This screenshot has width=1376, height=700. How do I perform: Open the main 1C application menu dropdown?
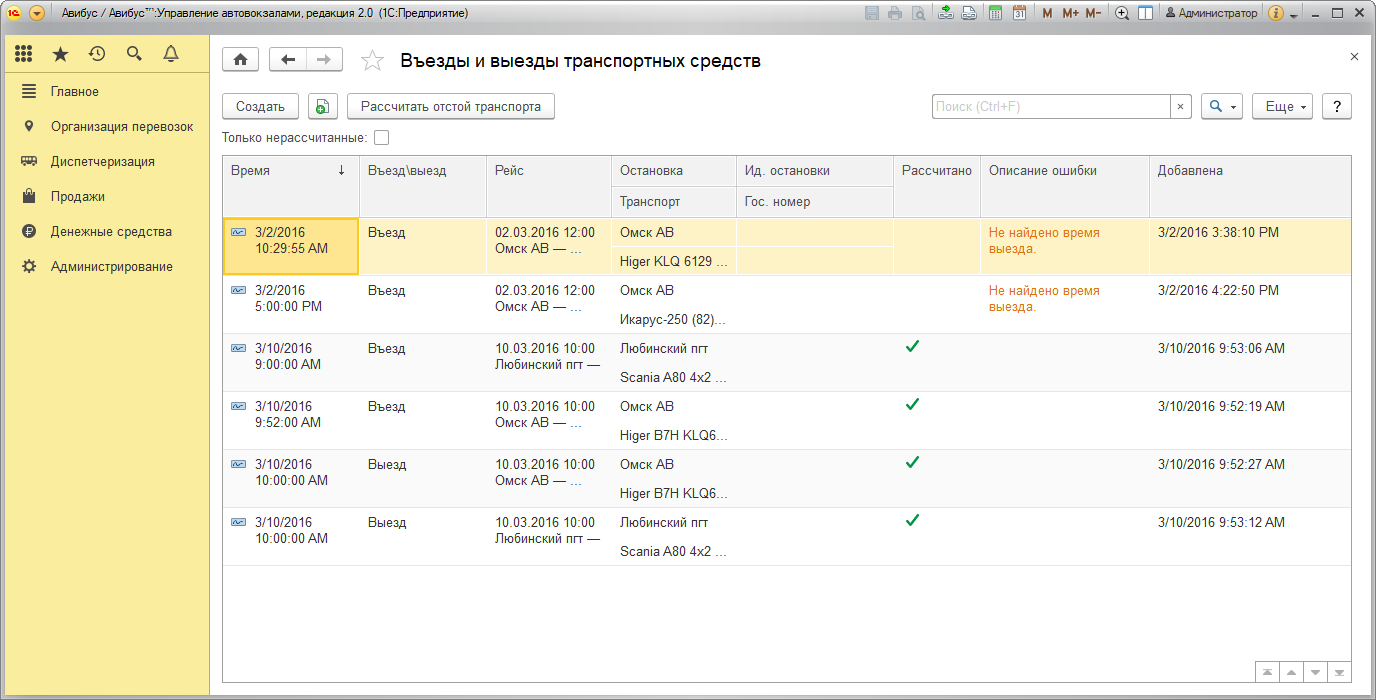click(x=37, y=13)
